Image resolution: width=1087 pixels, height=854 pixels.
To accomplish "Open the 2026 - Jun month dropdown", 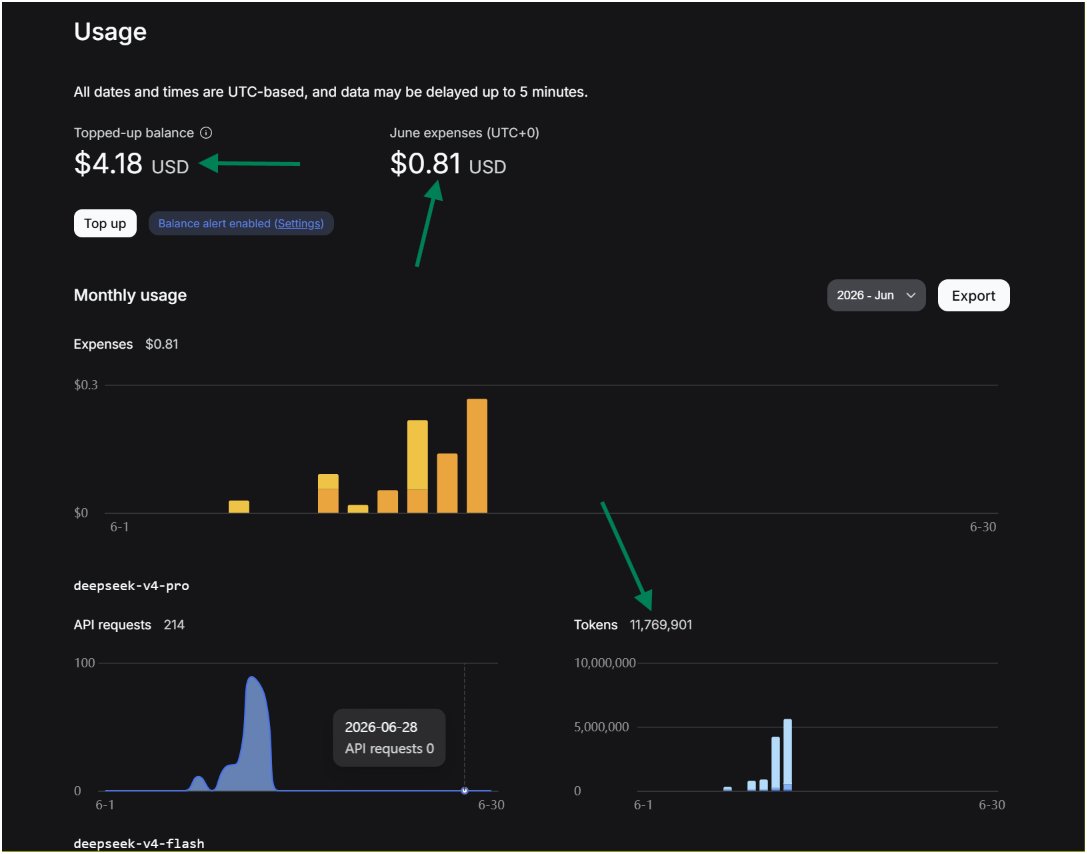I will pos(876,295).
